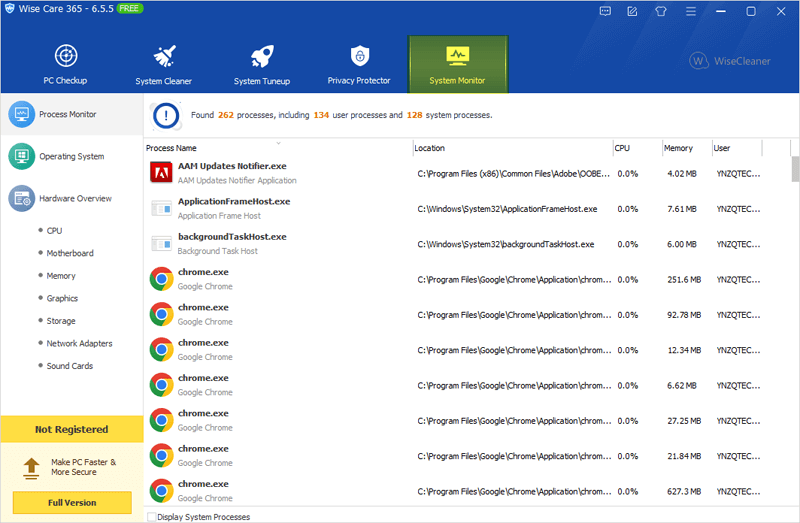Click the feedback chat bubble icon
The width and height of the screenshot is (800, 523).
click(605, 11)
